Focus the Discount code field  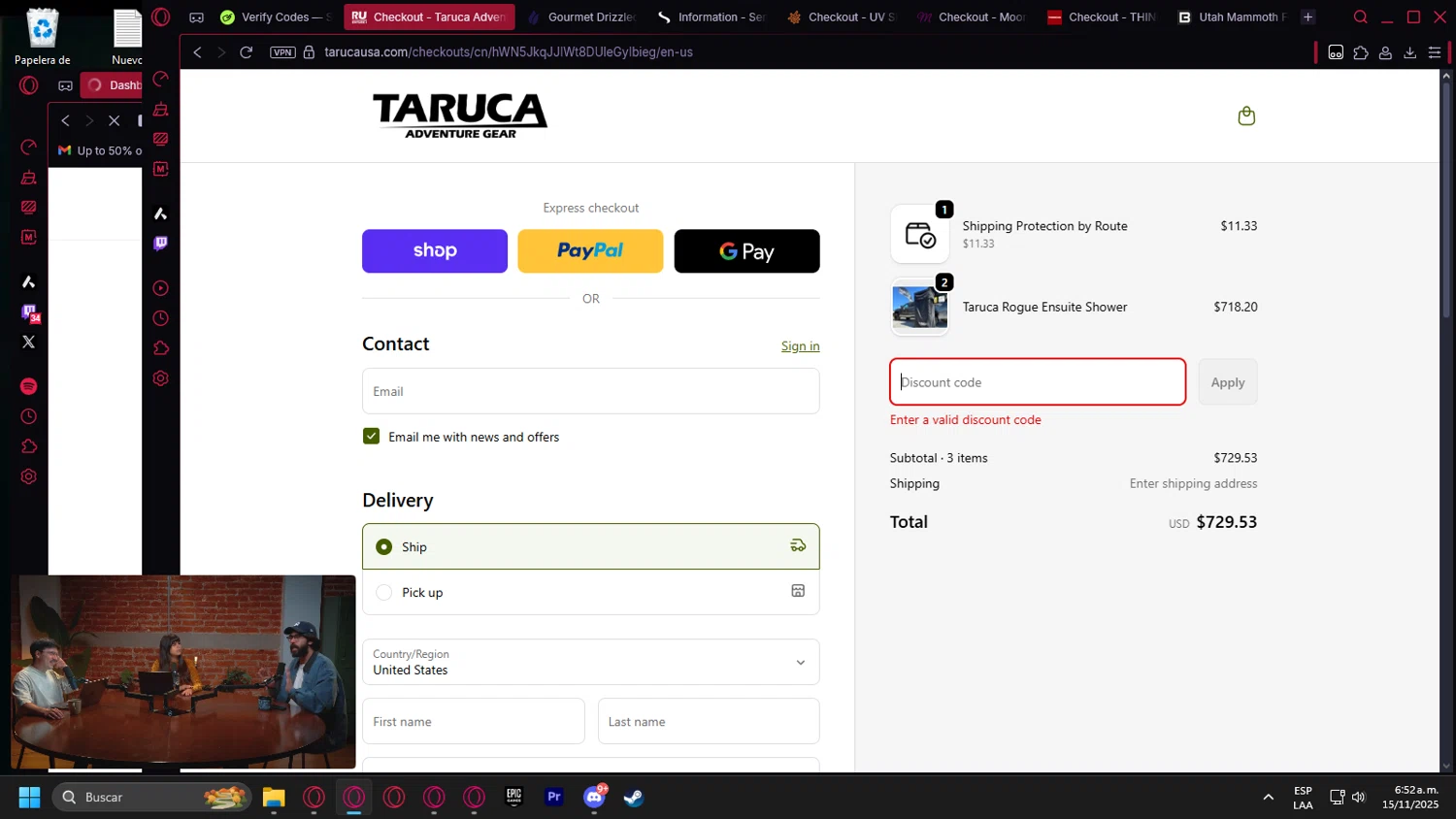pyautogui.click(x=1038, y=382)
